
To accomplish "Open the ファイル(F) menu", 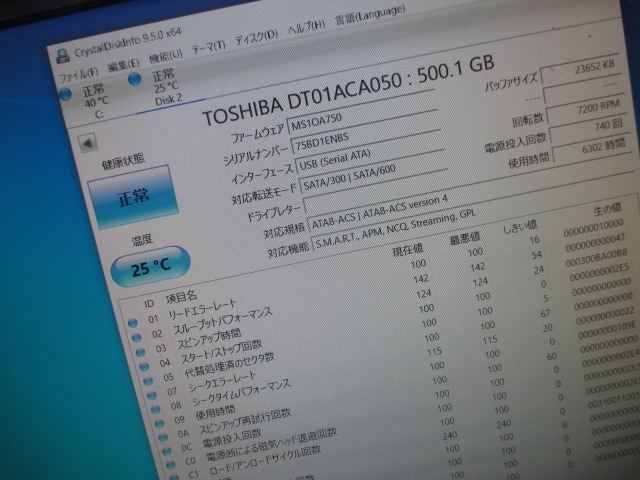I will click(79, 74).
